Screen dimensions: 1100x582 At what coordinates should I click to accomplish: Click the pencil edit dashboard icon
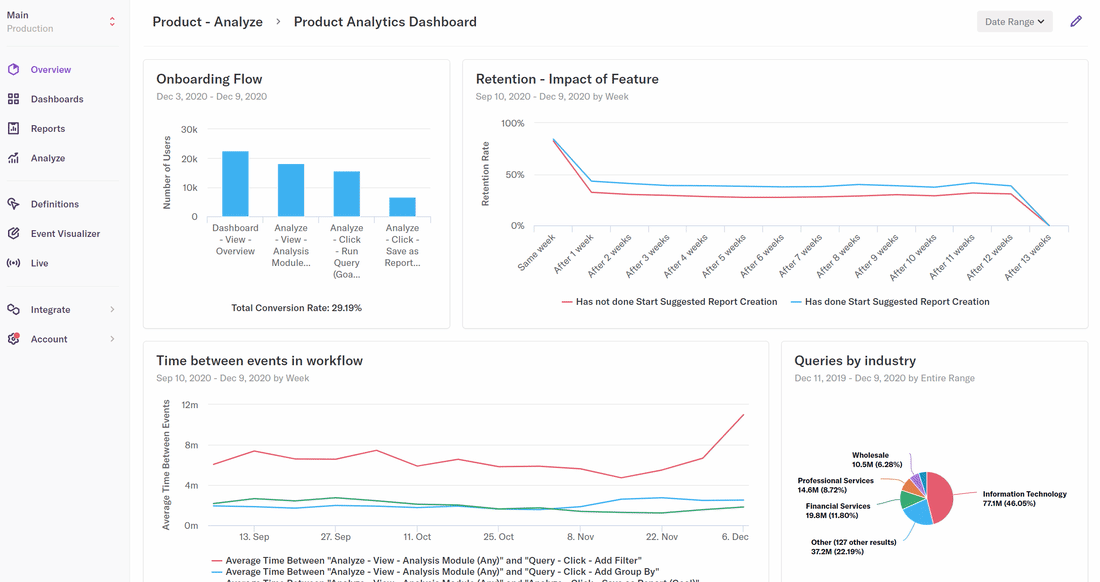tap(1076, 22)
